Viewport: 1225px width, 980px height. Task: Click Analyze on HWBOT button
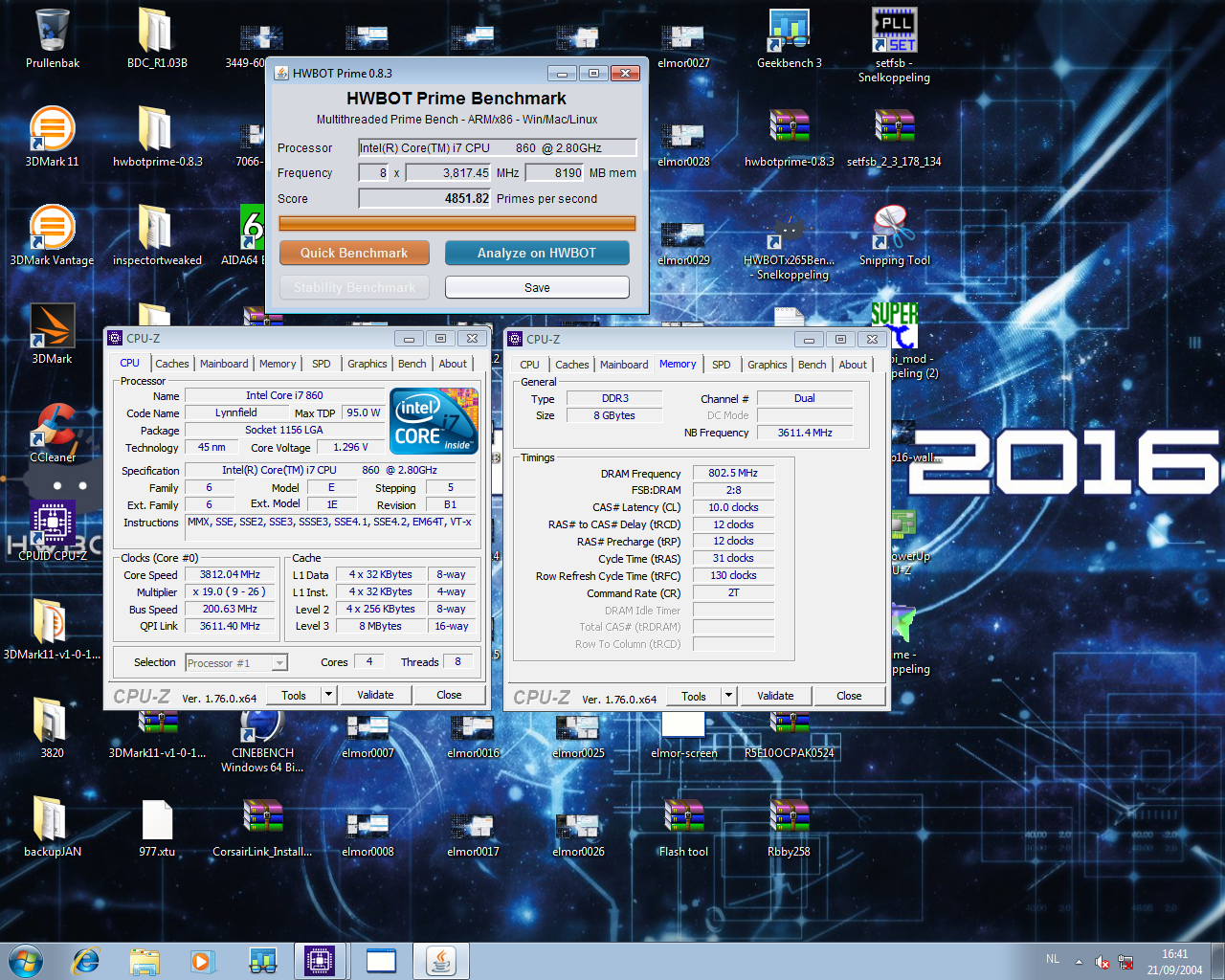[537, 253]
